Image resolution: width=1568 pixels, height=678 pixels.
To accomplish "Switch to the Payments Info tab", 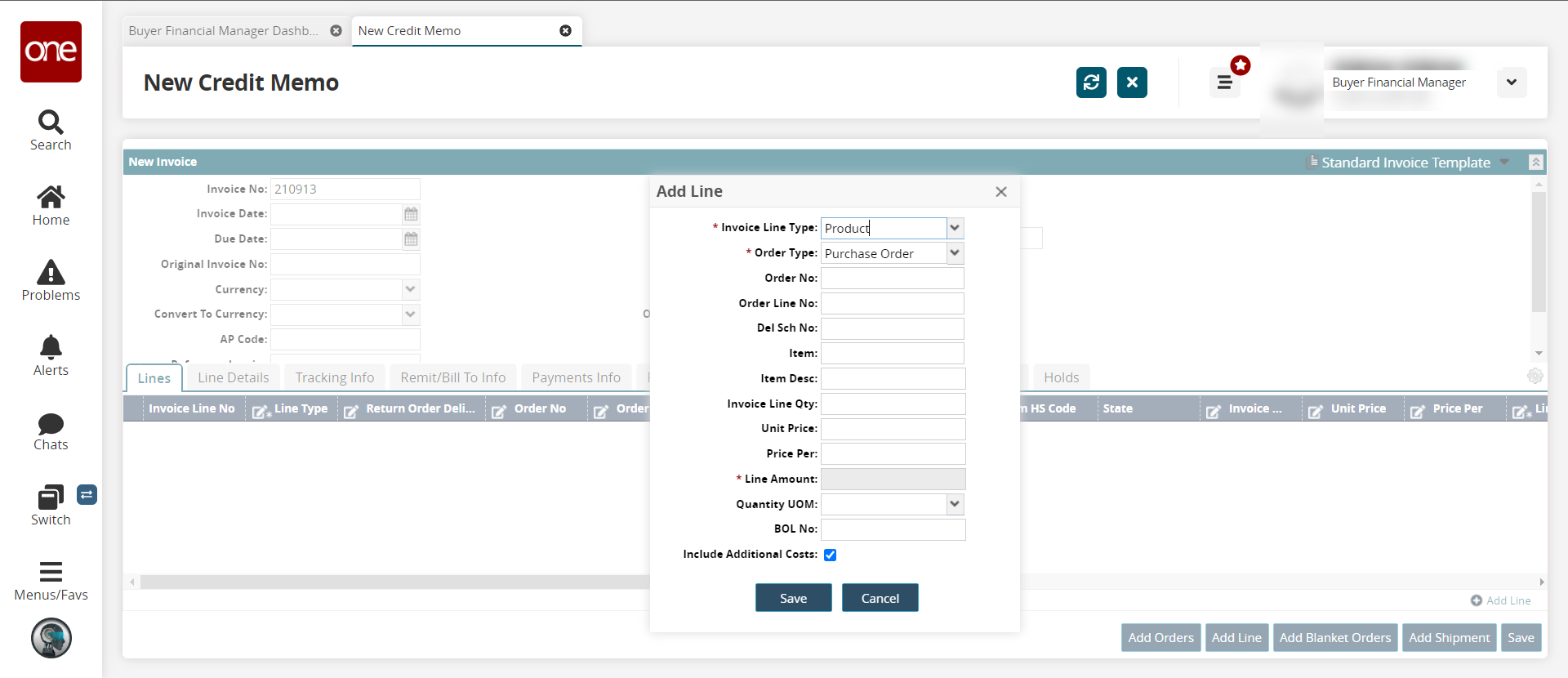I will coord(576,377).
